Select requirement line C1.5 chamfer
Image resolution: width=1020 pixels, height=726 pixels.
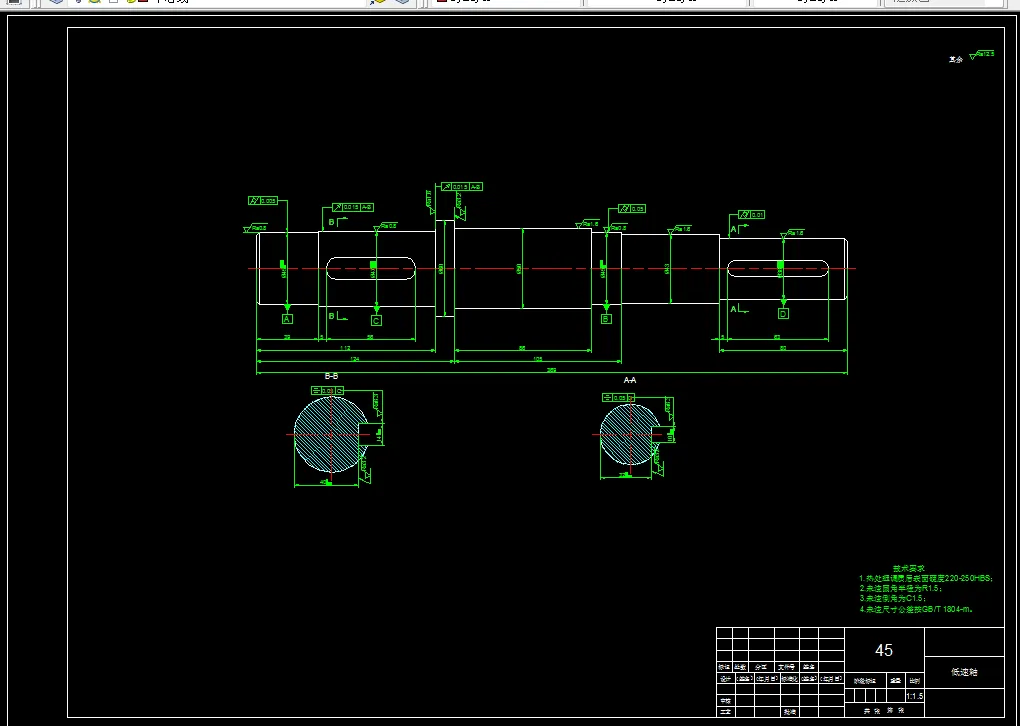pos(892,598)
